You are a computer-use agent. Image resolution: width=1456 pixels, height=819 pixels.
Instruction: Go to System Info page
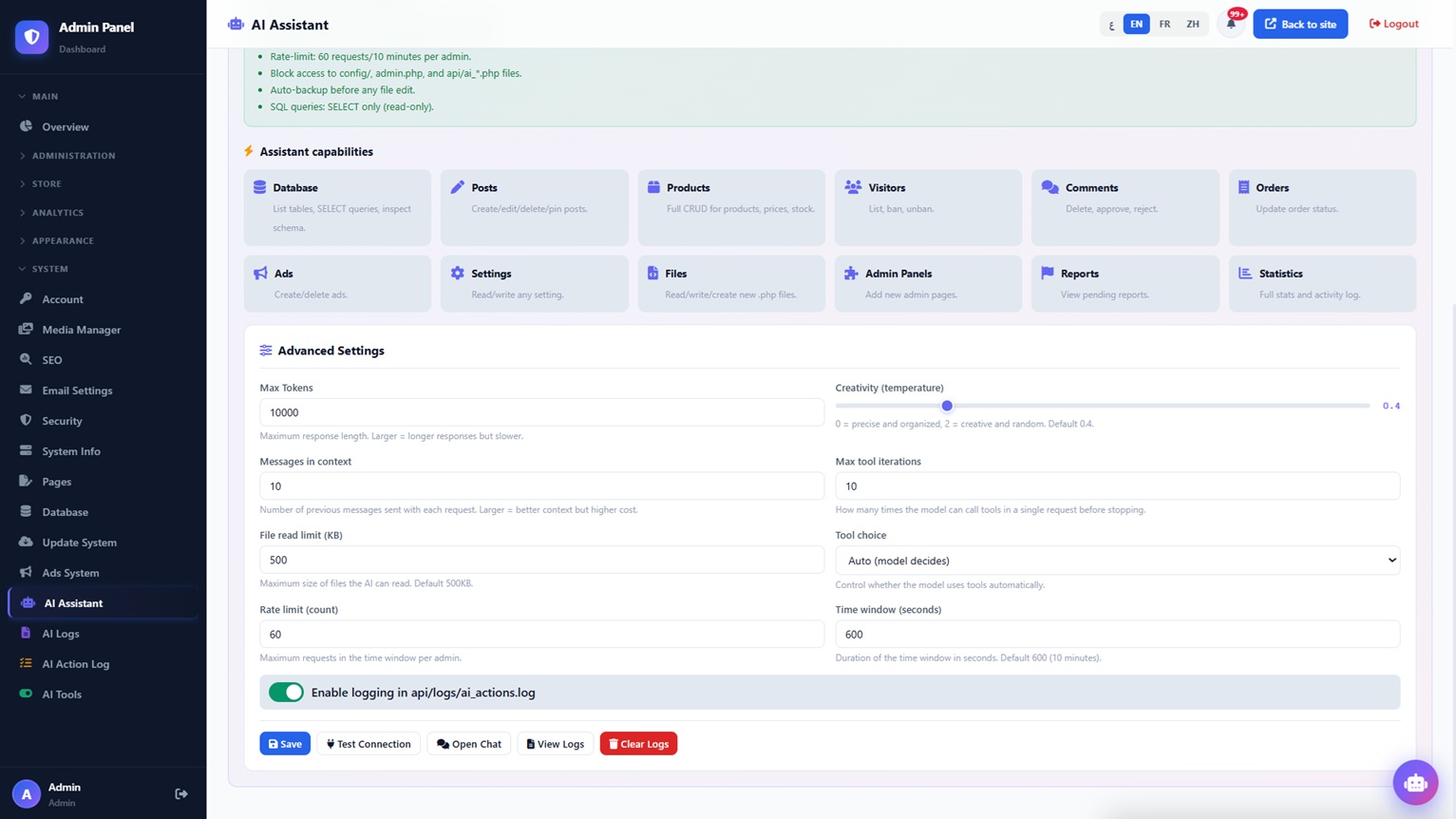(103, 451)
